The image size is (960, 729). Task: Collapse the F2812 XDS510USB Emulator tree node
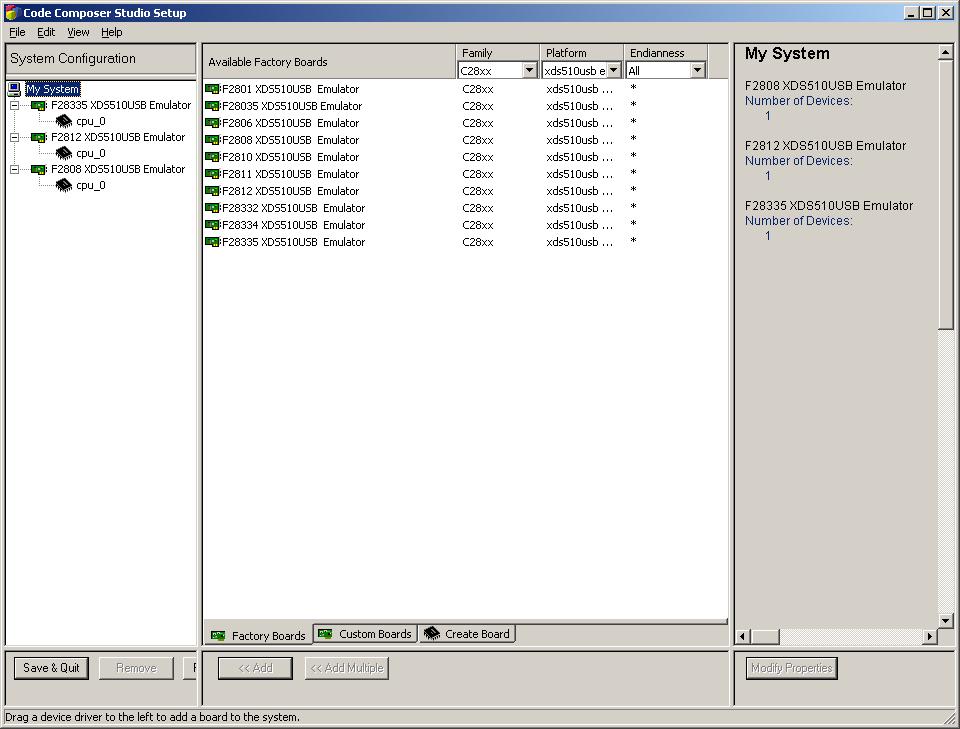[x=15, y=137]
